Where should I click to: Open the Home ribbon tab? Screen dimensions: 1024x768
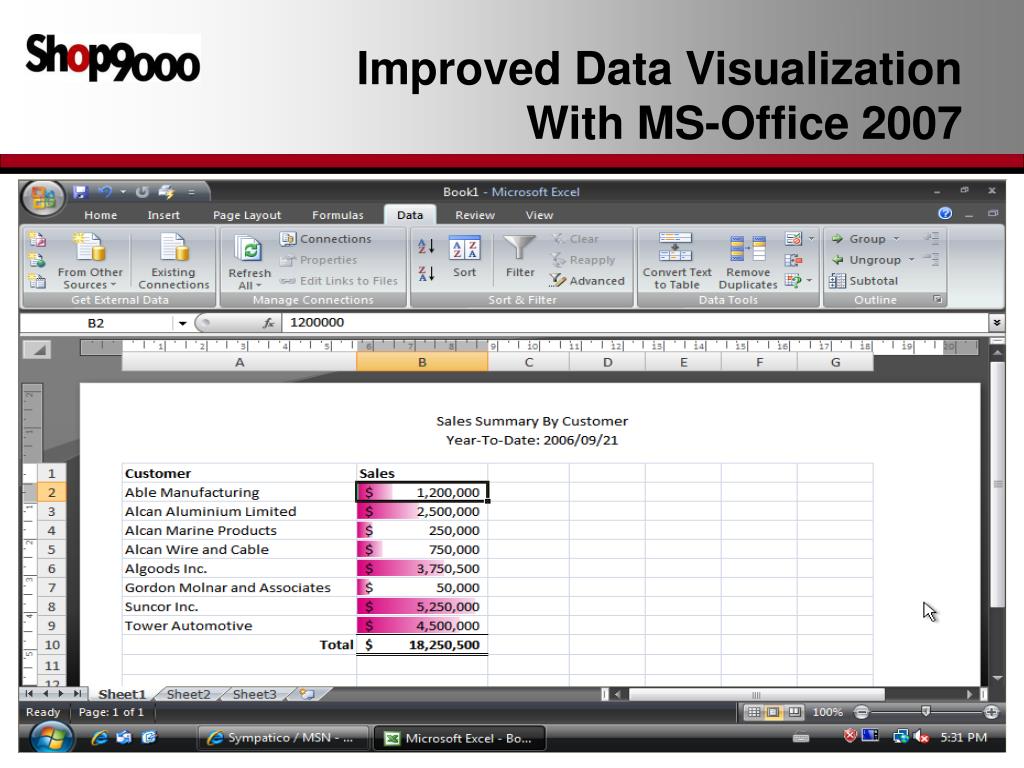[x=101, y=215]
